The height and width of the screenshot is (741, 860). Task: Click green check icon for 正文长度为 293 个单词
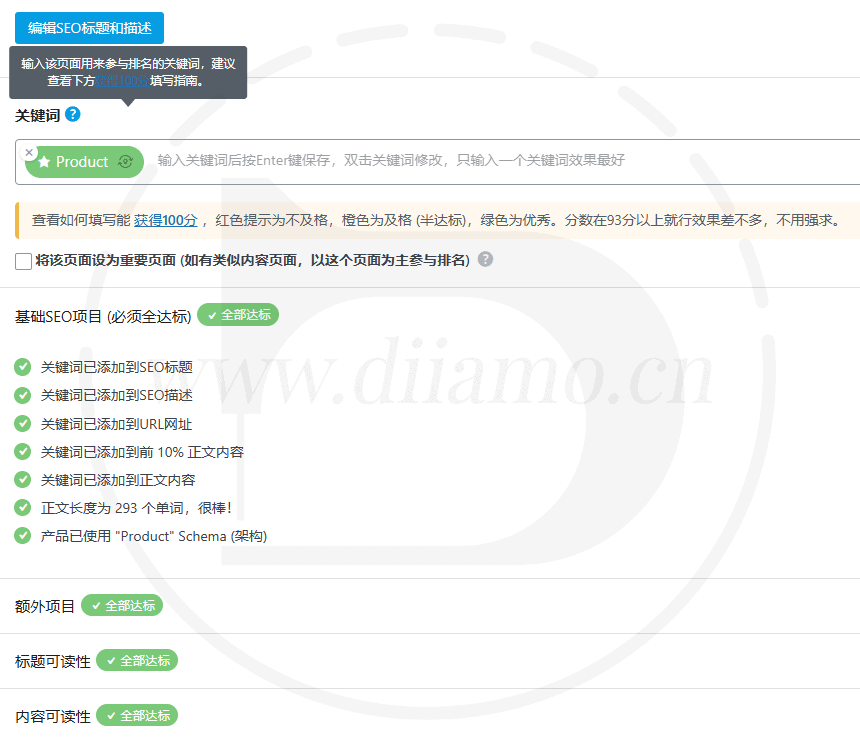pos(22,507)
